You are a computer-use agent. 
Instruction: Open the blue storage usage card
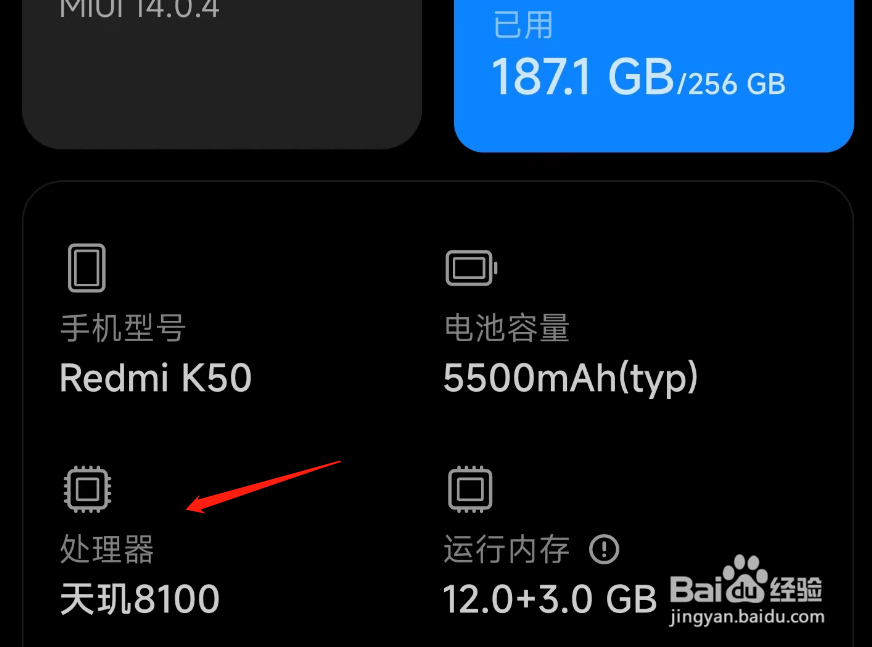coord(654,75)
